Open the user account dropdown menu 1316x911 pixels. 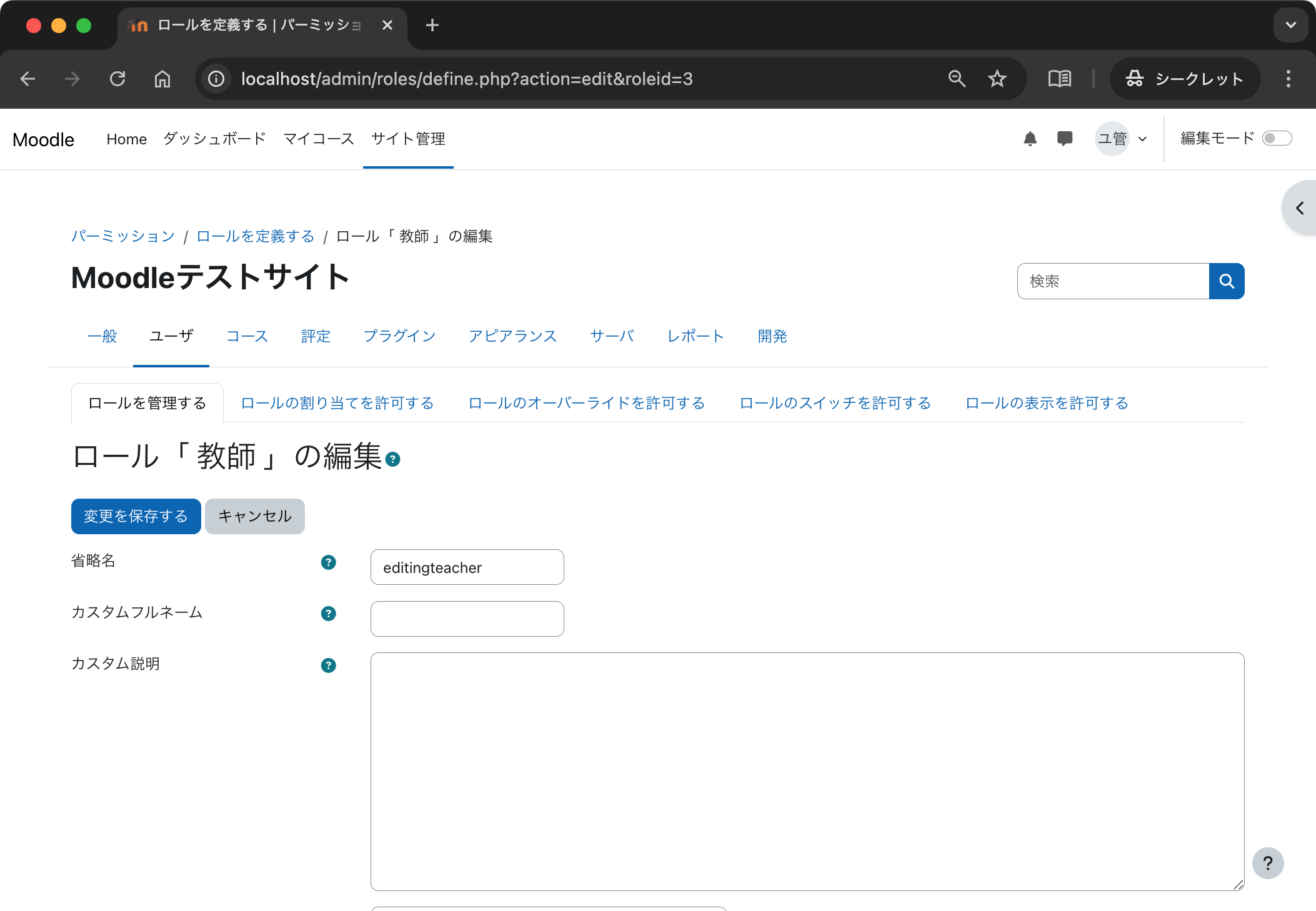pos(1121,139)
